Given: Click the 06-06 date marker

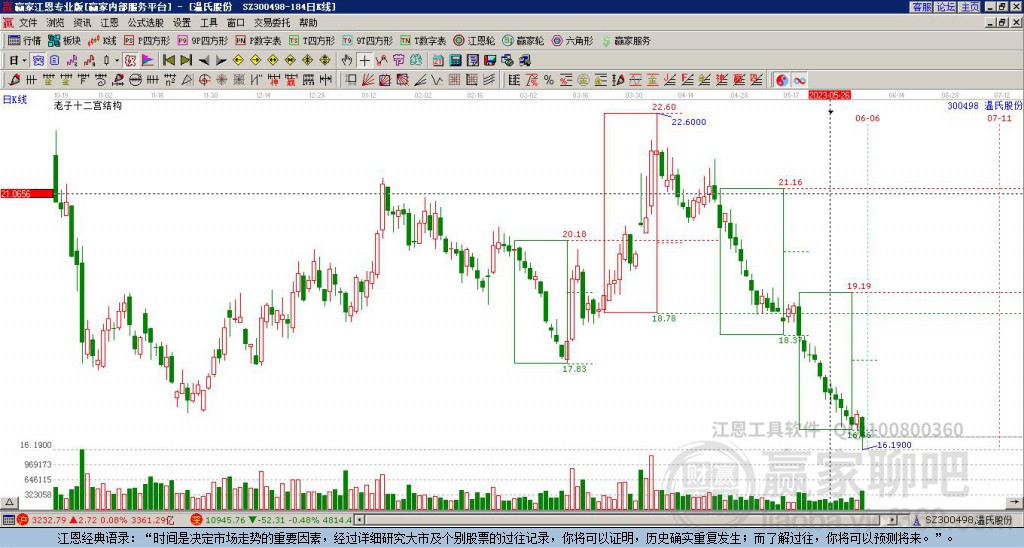Looking at the screenshot, I should [867, 118].
